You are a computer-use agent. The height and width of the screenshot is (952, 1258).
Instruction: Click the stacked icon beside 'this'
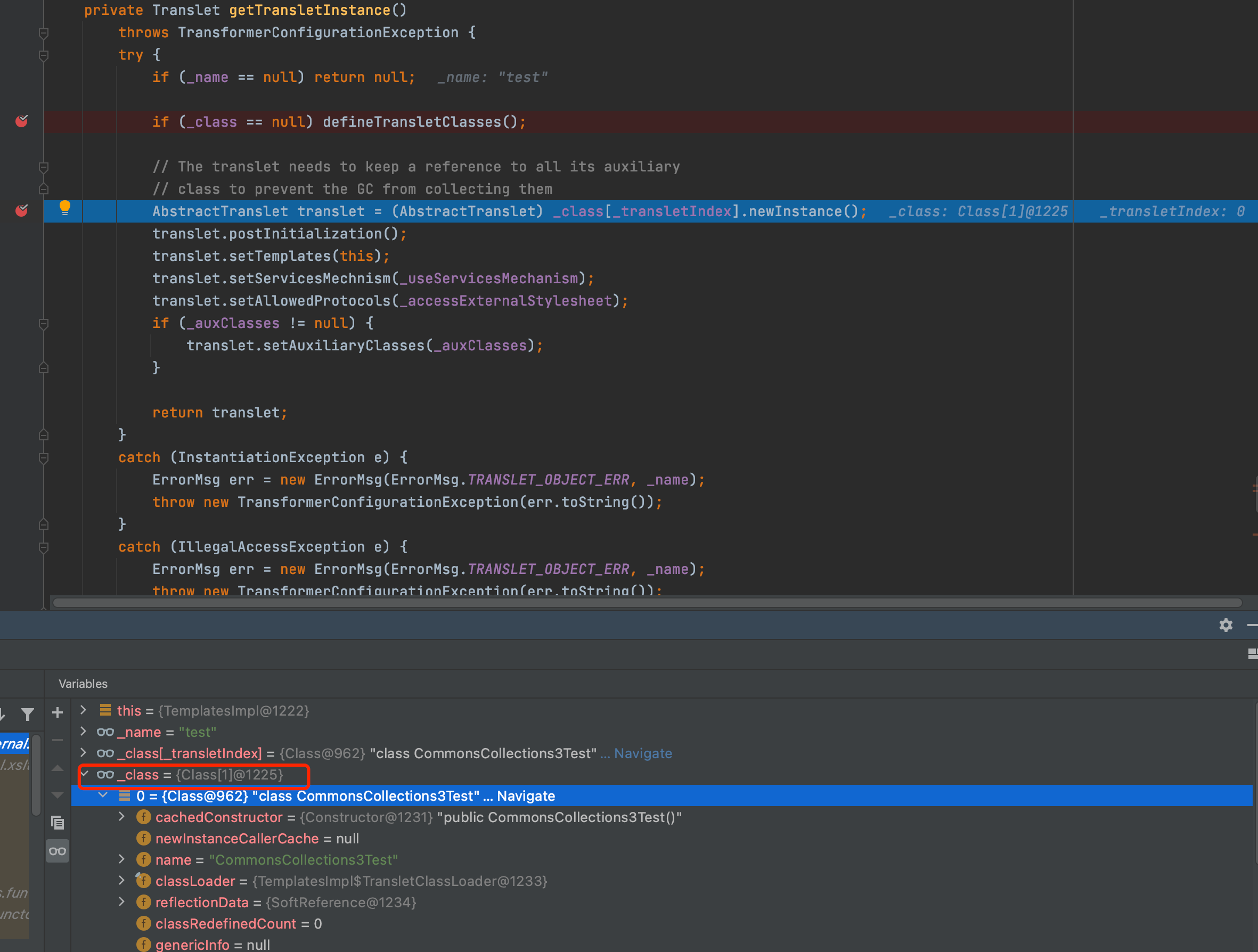[105, 710]
